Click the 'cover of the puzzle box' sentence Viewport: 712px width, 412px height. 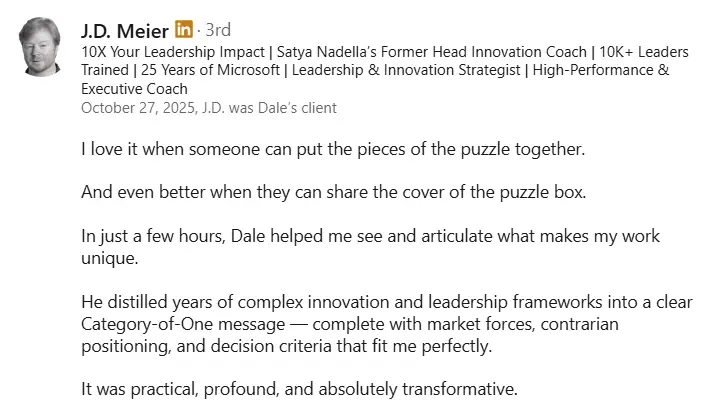click(333, 192)
